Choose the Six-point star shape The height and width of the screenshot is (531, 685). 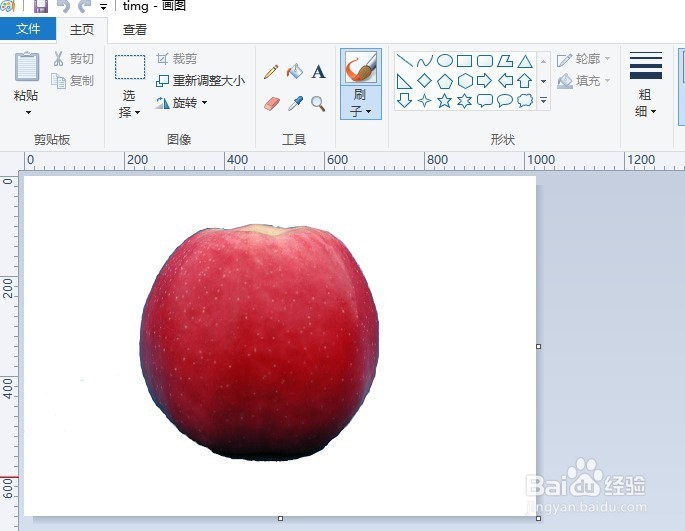coord(464,101)
